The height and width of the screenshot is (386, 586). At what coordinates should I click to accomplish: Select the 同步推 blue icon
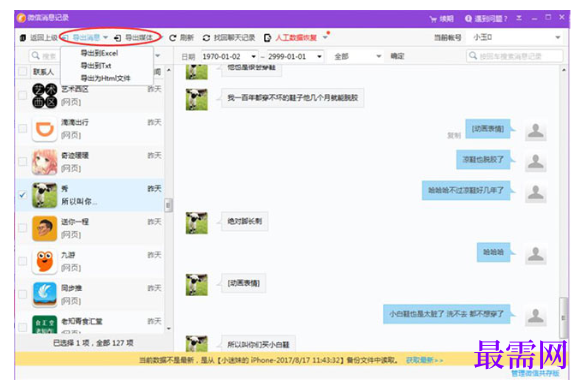[x=44, y=294]
